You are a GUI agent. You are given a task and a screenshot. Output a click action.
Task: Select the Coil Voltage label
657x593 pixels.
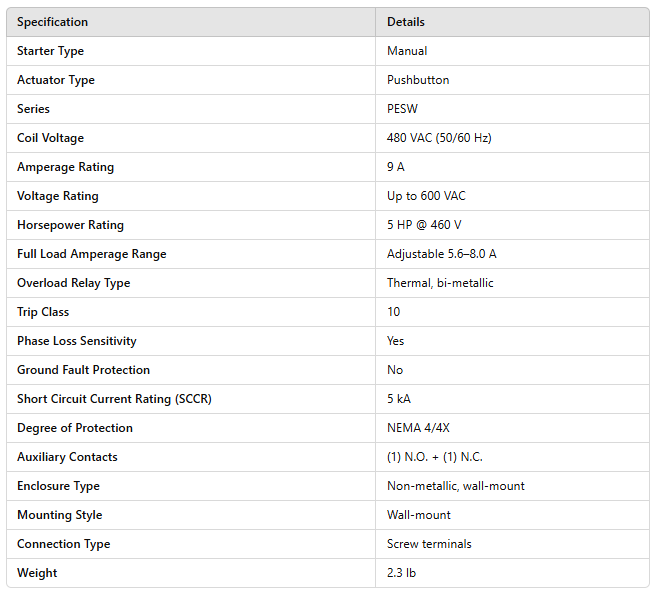[50, 138]
